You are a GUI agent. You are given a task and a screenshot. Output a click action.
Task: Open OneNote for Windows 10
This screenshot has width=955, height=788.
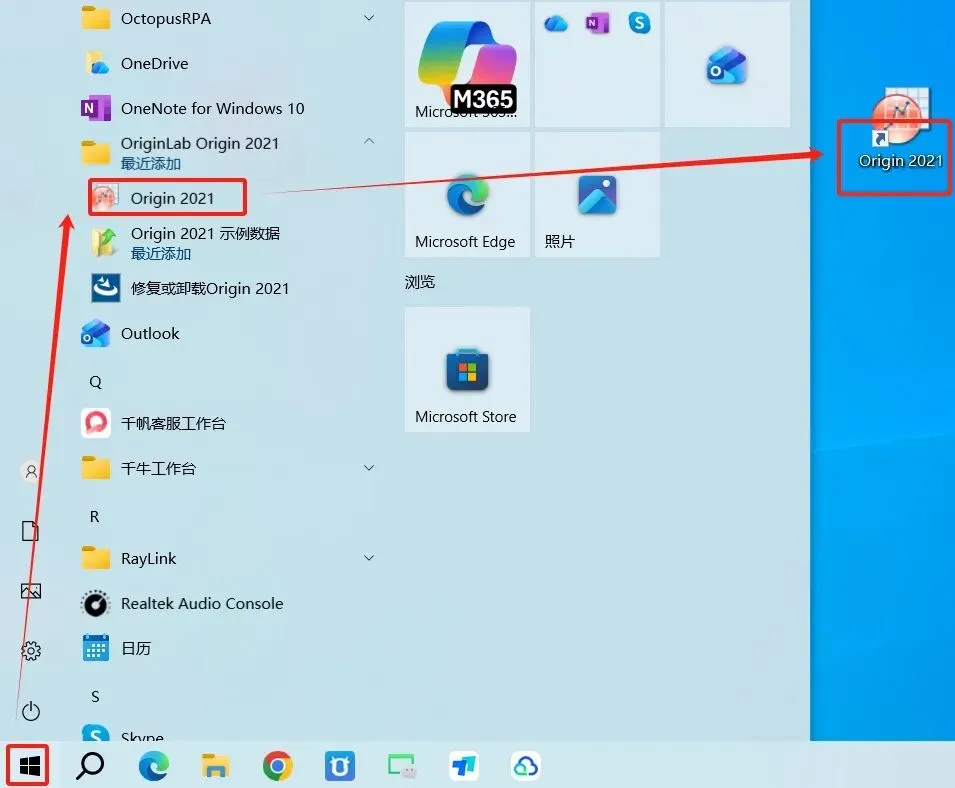click(228, 108)
